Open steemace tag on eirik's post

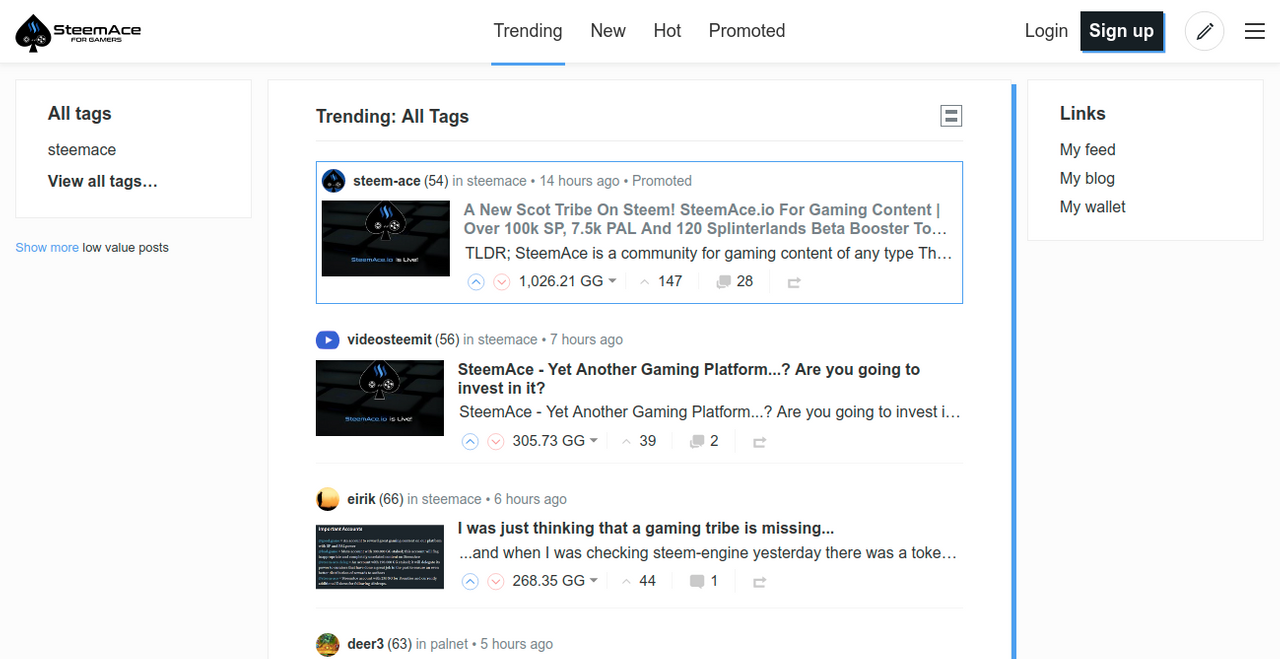coord(452,499)
